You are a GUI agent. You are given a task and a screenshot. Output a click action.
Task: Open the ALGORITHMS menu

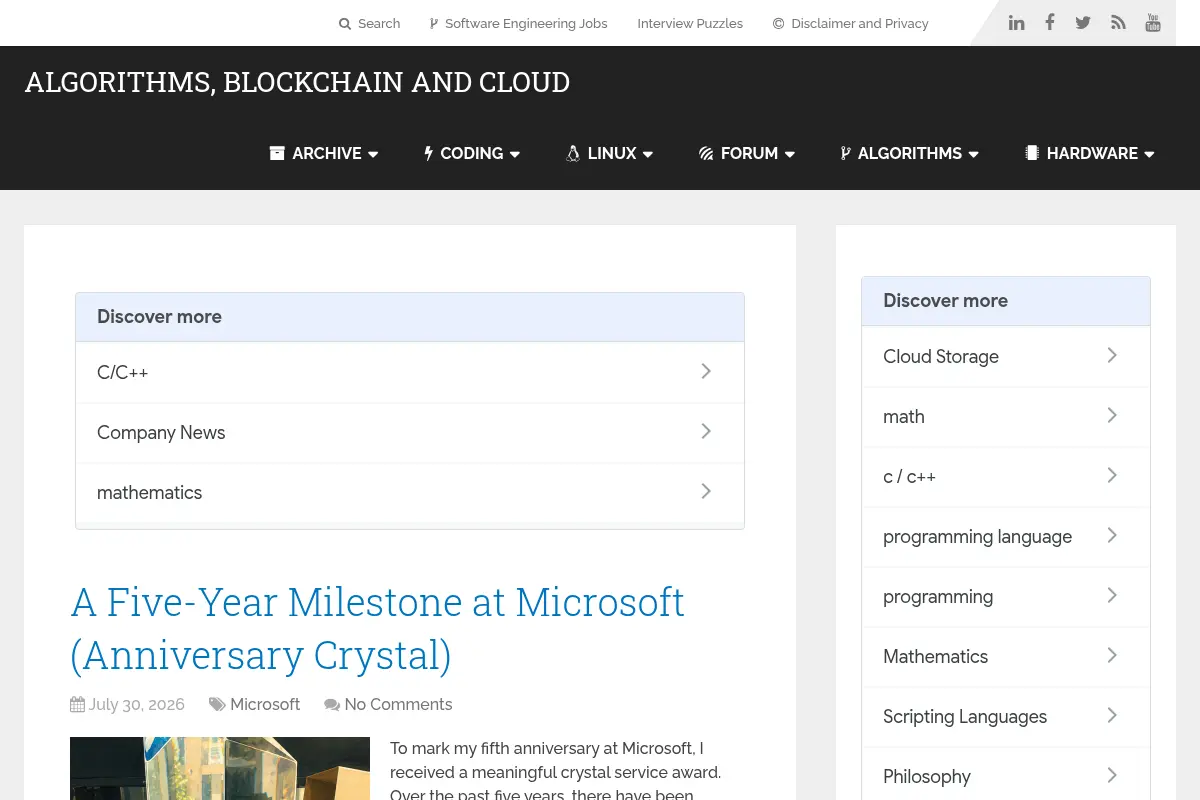[x=910, y=153]
